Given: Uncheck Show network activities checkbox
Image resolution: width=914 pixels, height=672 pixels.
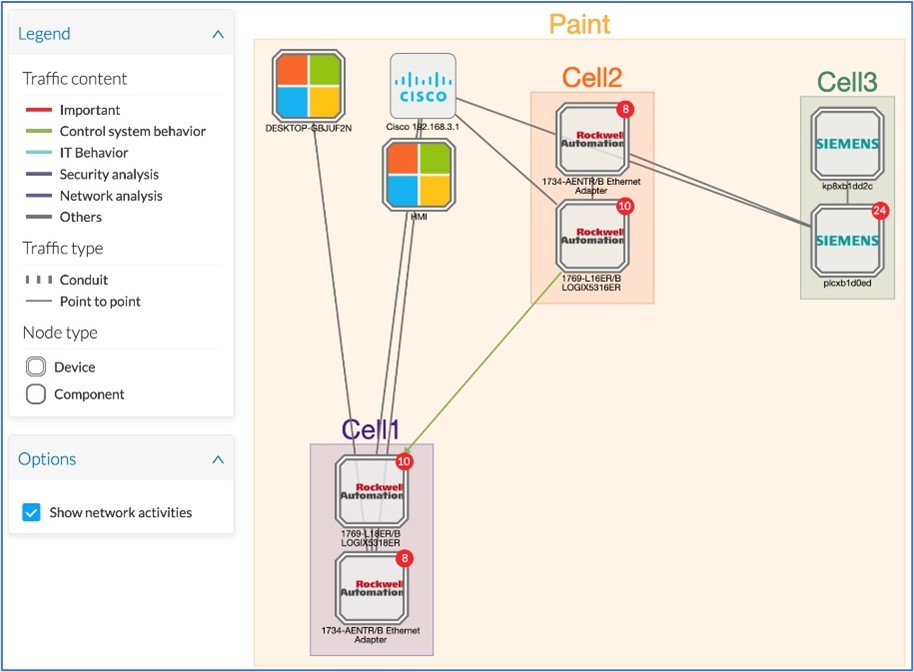Looking at the screenshot, I should [x=31, y=512].
